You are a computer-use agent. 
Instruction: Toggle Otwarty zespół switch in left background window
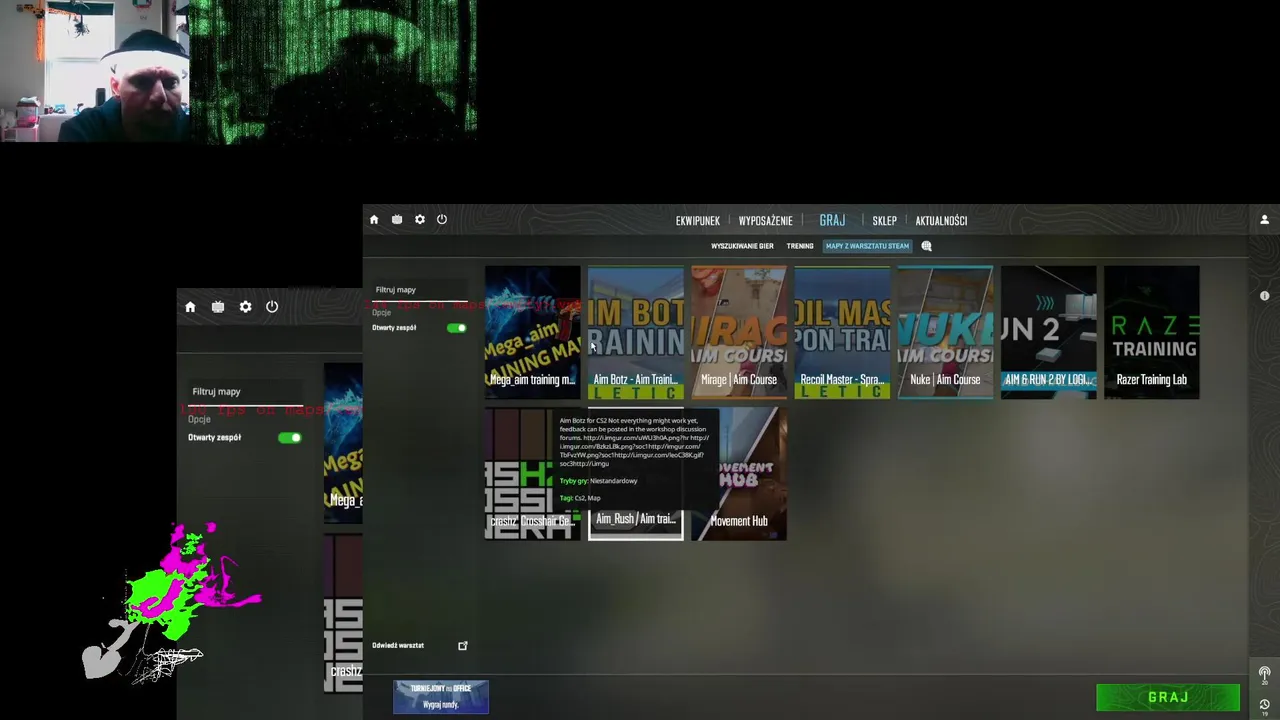(x=290, y=438)
